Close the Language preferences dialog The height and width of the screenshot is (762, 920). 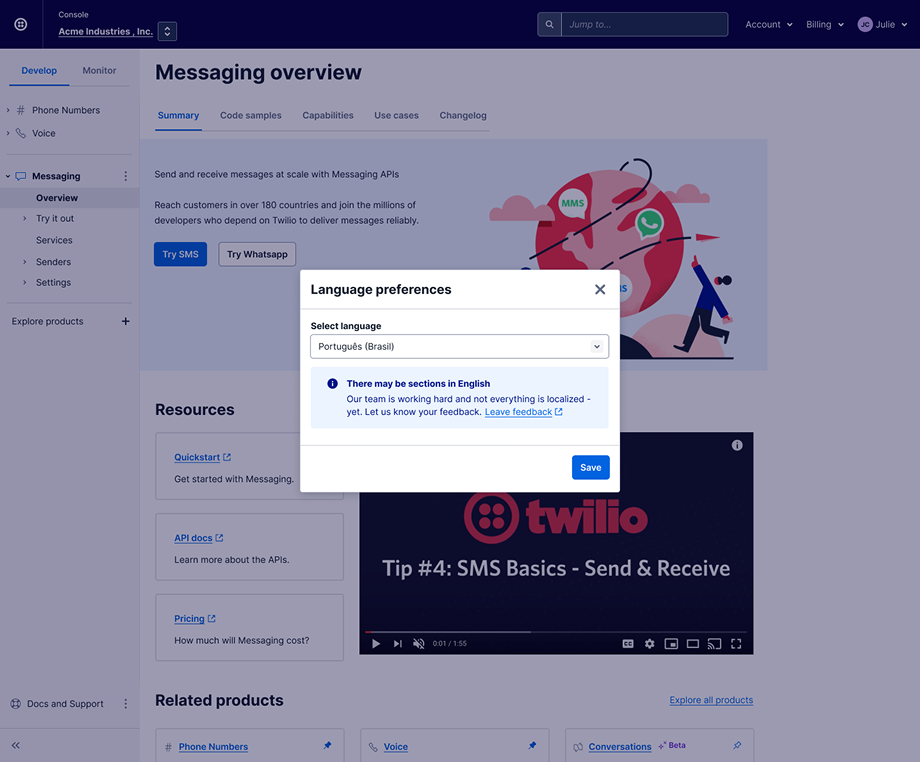click(x=600, y=289)
